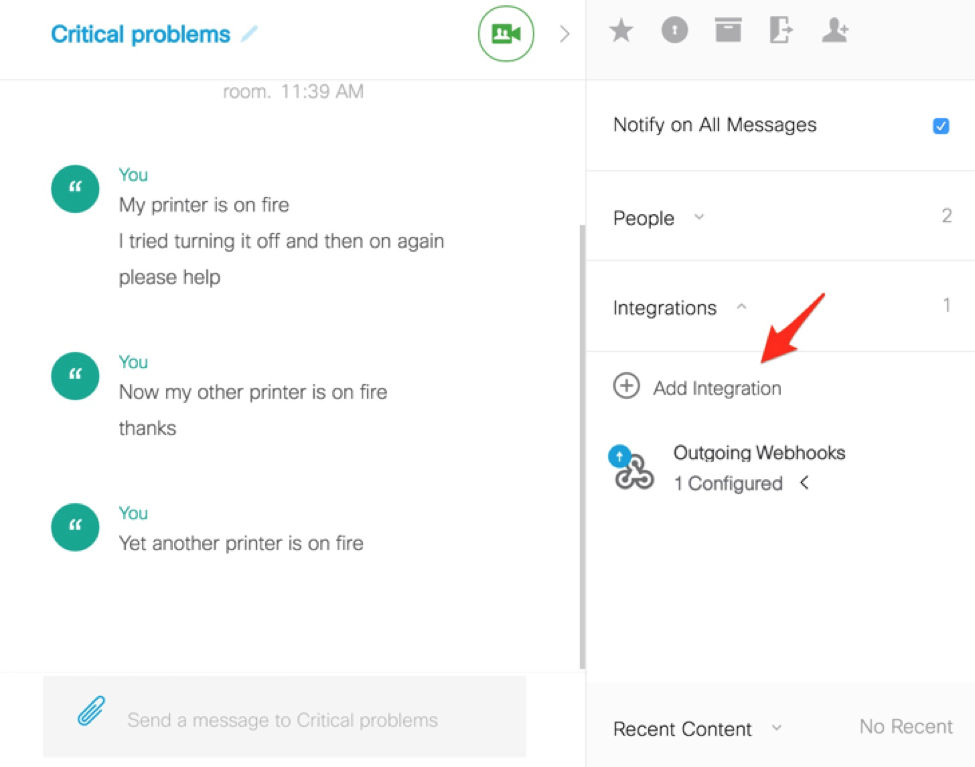Leave room using exit door icon
Screen dimensions: 975x767
pos(781,31)
